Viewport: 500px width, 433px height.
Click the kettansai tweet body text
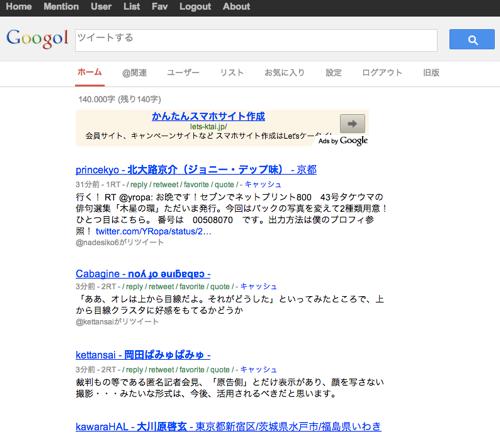coord(230,388)
